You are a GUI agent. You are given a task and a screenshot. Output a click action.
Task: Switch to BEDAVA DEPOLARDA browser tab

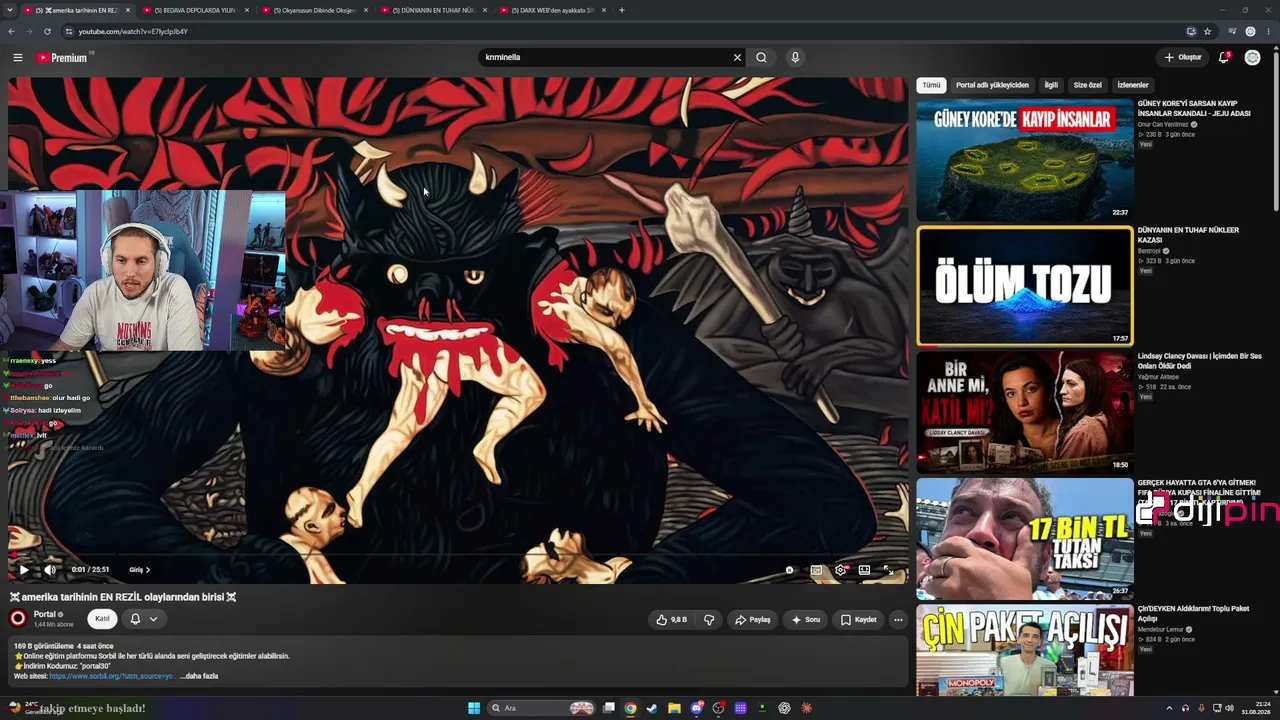(x=195, y=10)
